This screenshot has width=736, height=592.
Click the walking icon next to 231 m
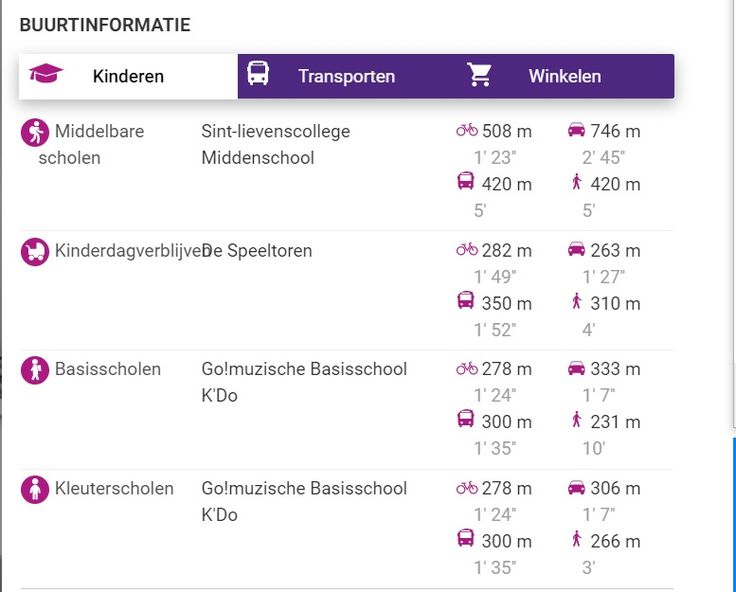577,419
